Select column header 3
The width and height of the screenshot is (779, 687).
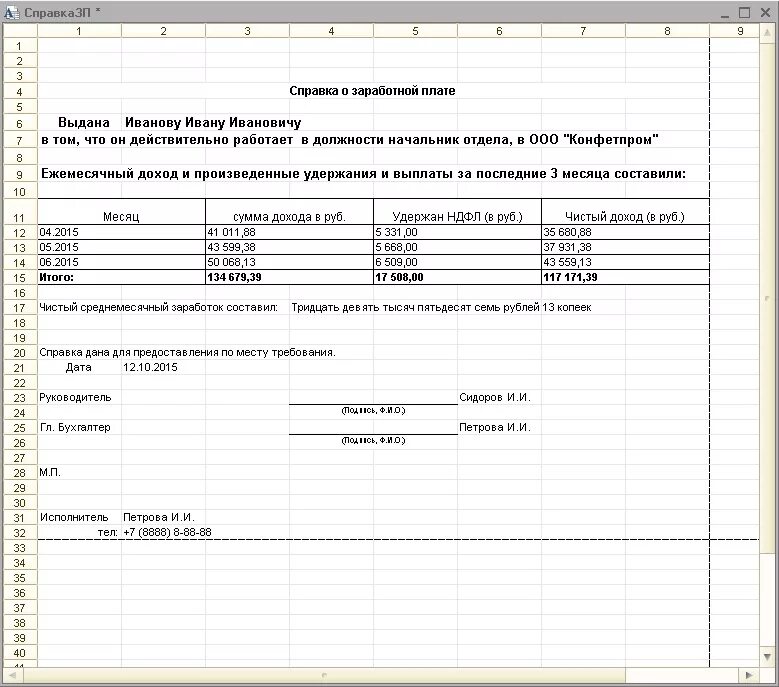247,31
